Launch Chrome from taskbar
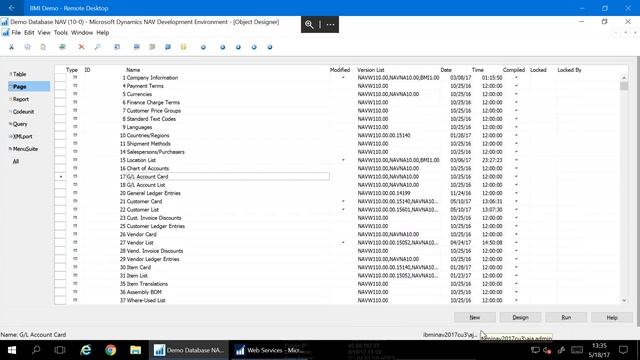The image size is (640, 360). click(x=111, y=350)
